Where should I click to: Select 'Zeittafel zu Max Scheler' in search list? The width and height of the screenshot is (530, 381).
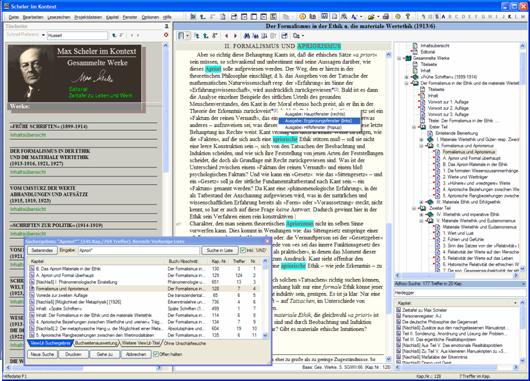pos(425,310)
